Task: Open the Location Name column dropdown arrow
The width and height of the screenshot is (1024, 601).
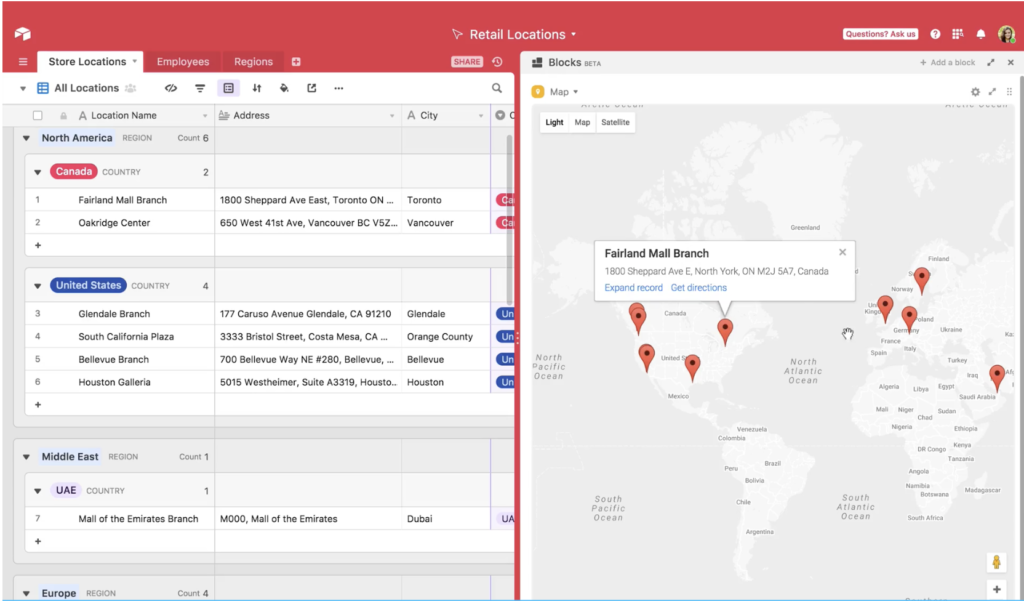Action: [205, 116]
